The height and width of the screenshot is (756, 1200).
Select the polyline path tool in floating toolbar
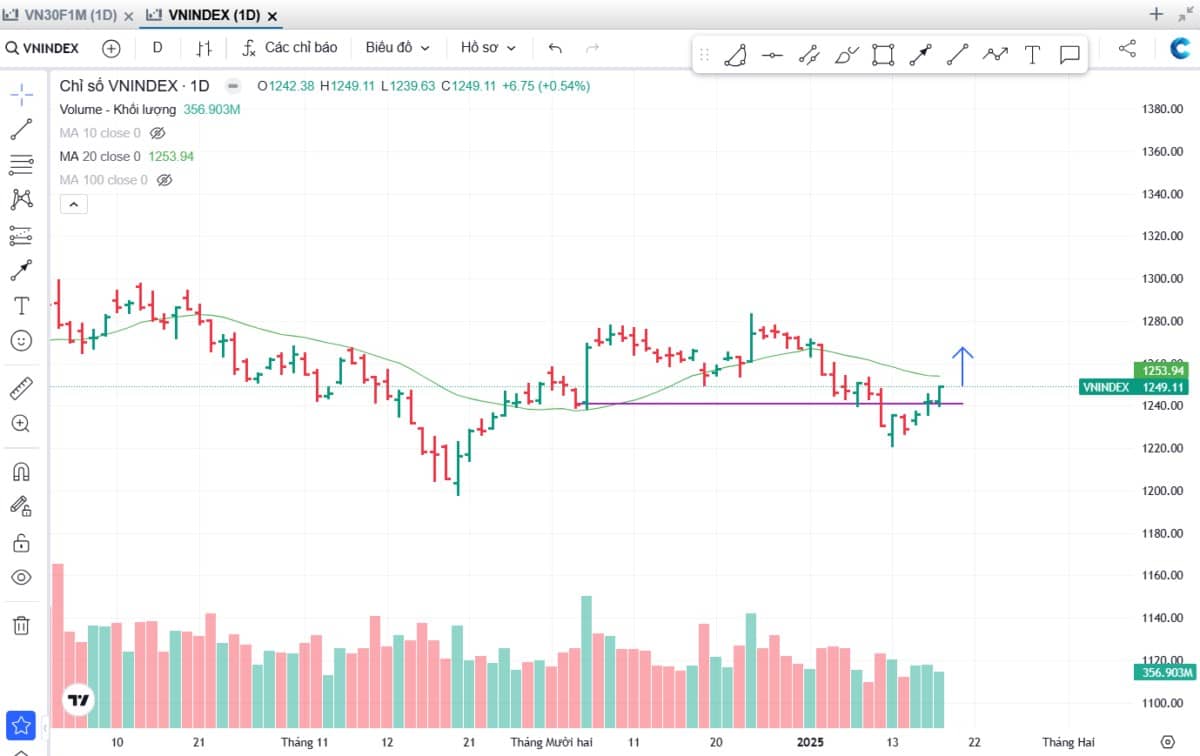coord(995,54)
